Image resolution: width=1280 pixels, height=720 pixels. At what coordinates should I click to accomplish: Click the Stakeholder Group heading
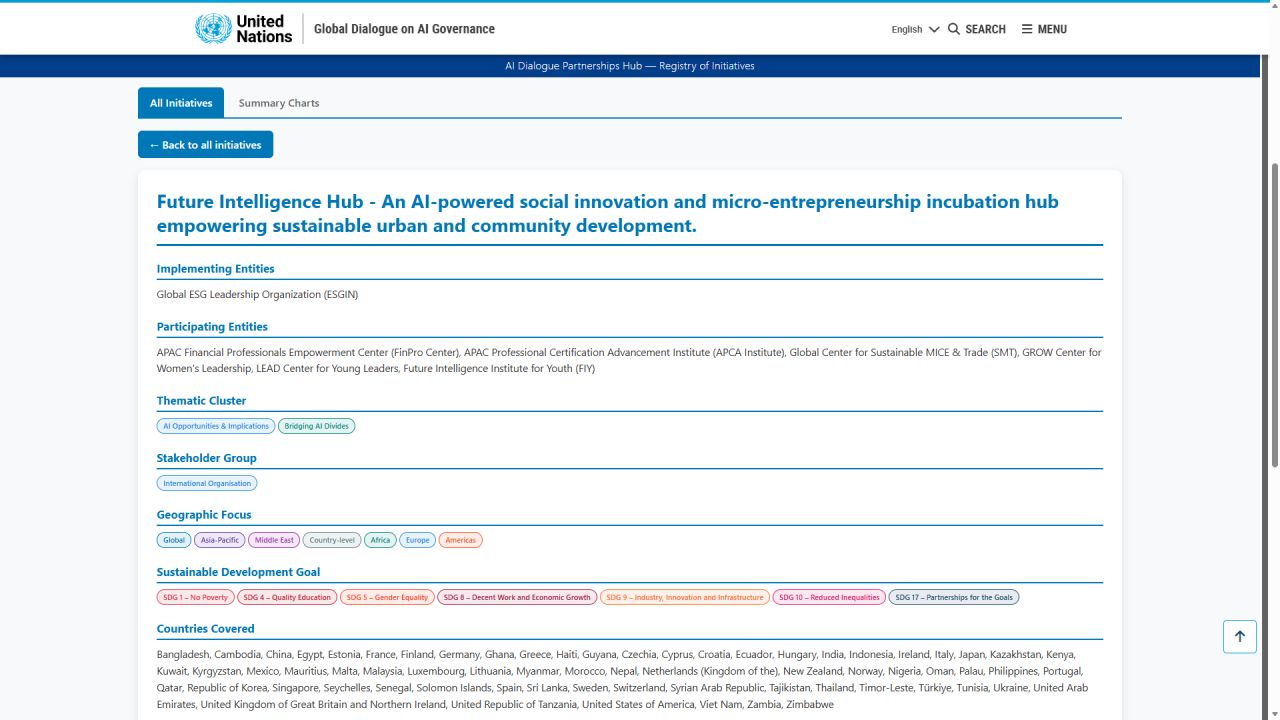coord(207,458)
